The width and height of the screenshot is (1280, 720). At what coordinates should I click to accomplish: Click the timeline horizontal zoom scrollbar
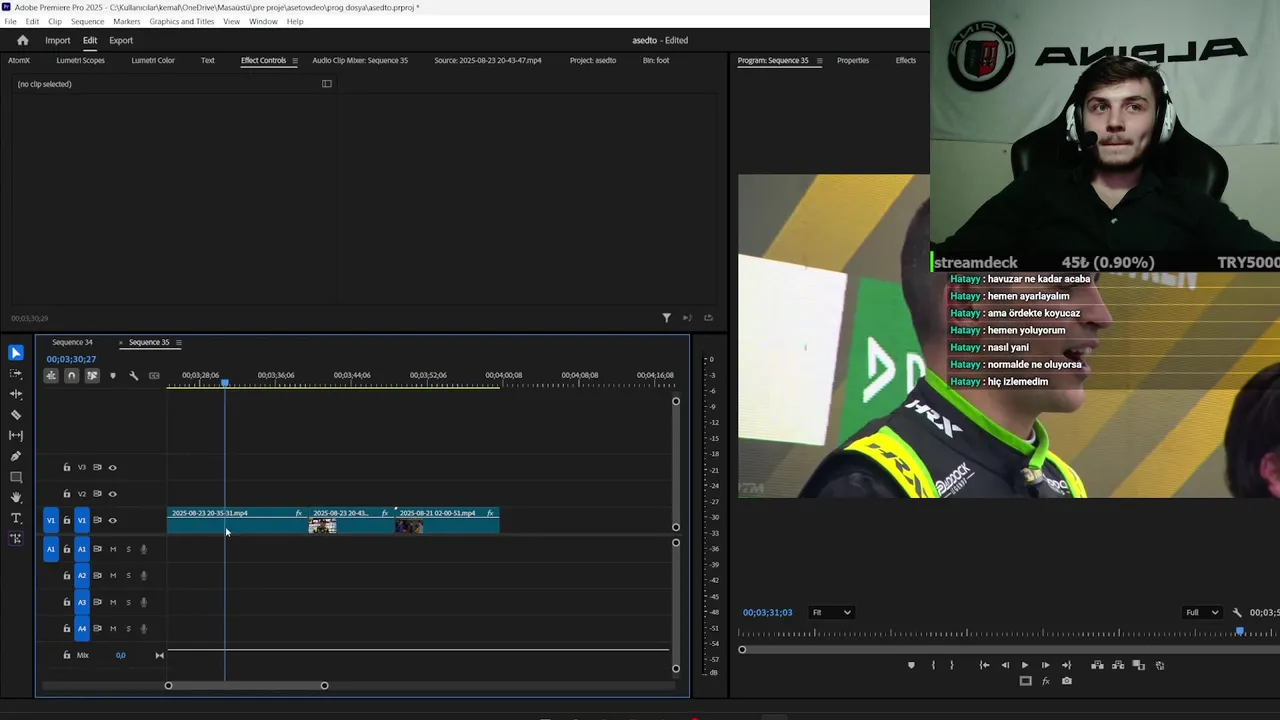point(246,685)
